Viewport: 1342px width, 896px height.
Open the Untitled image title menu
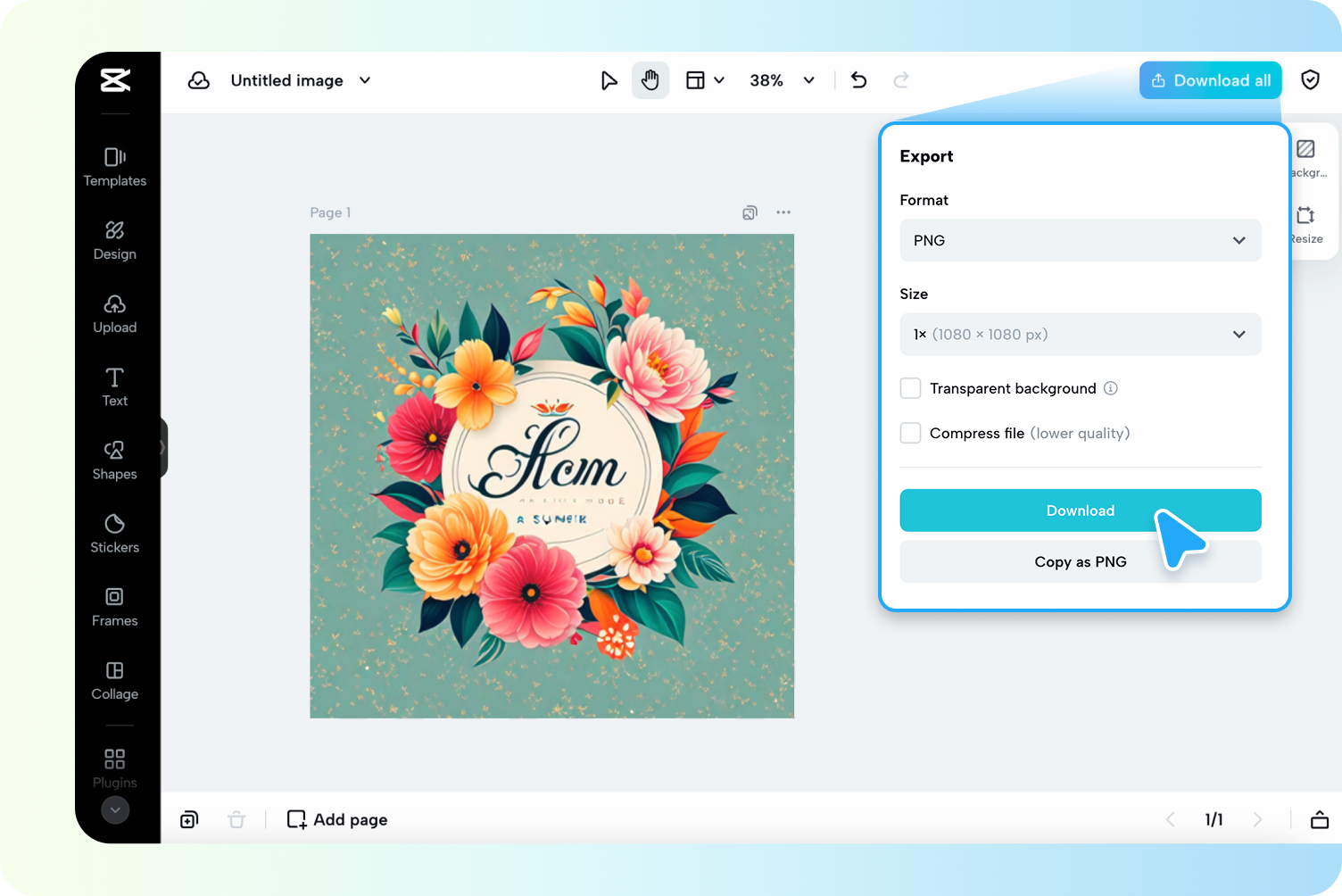point(300,79)
